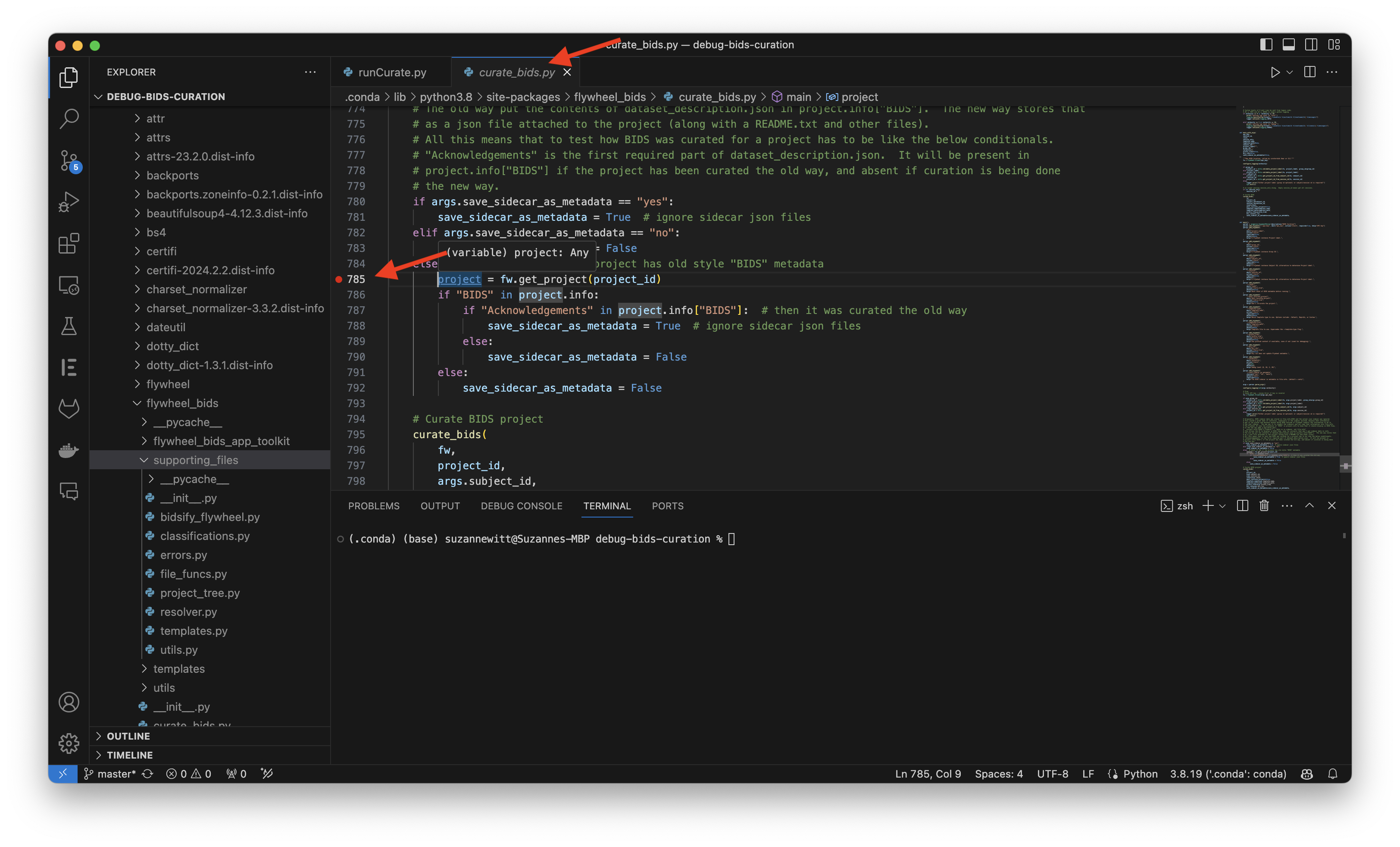Screen dimensions: 1400x847
Task: Toggle breakpoint on line 785
Action: (x=339, y=279)
